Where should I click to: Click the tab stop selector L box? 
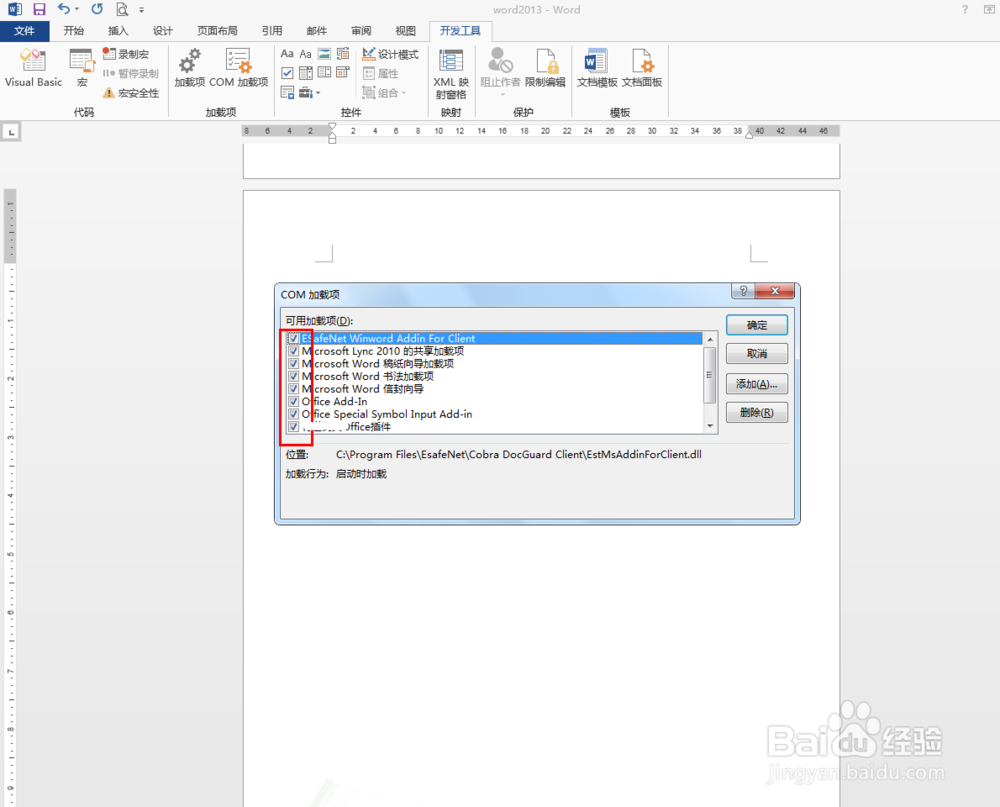tap(11, 132)
